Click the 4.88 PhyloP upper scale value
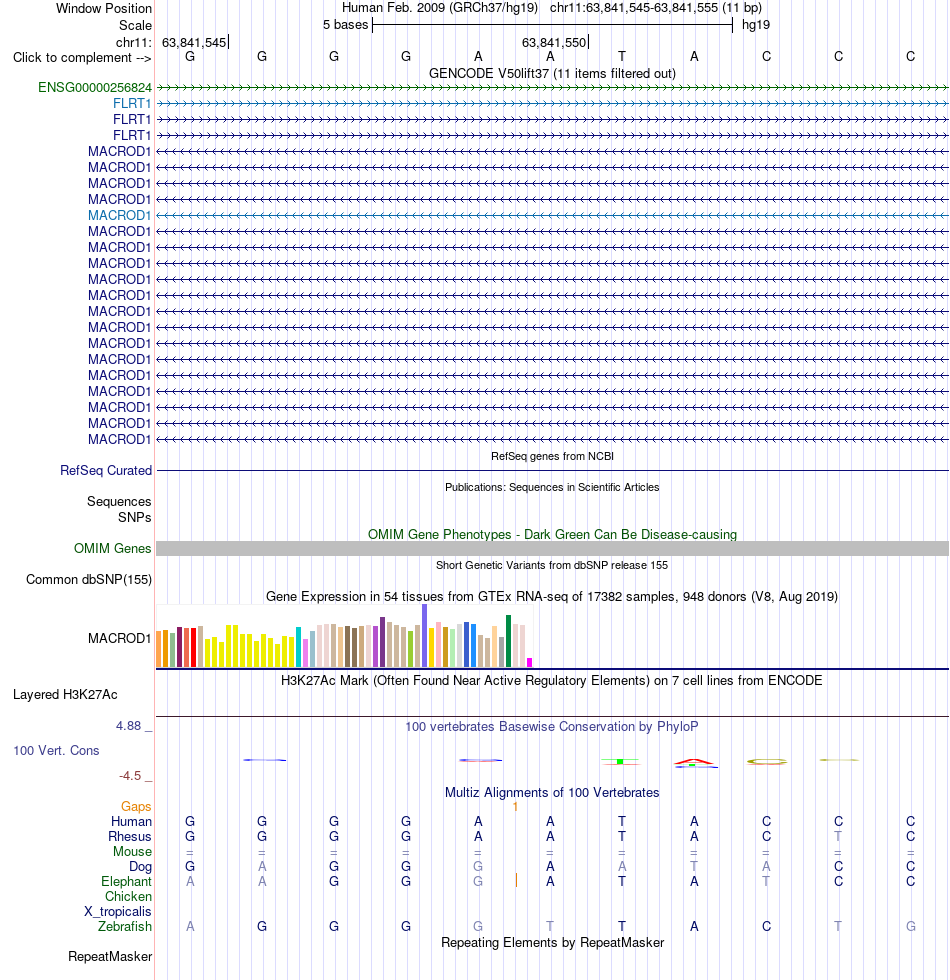 tap(128, 726)
